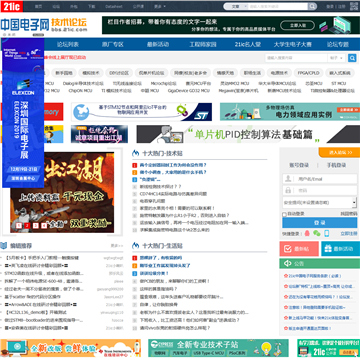Select carousel slide 2 indicator
Viewport: 360px width, 360px height.
coord(27,226)
